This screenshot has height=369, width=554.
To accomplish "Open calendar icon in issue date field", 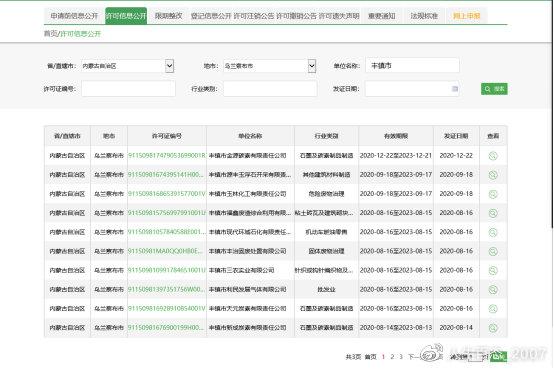I will pyautogui.click(x=455, y=89).
